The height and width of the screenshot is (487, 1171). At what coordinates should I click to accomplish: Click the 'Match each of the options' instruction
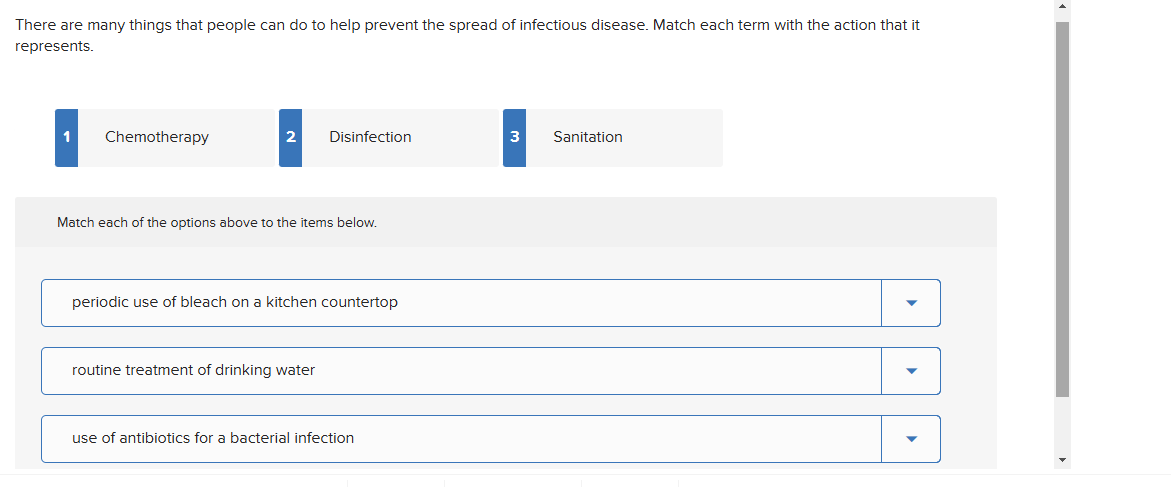pos(217,223)
